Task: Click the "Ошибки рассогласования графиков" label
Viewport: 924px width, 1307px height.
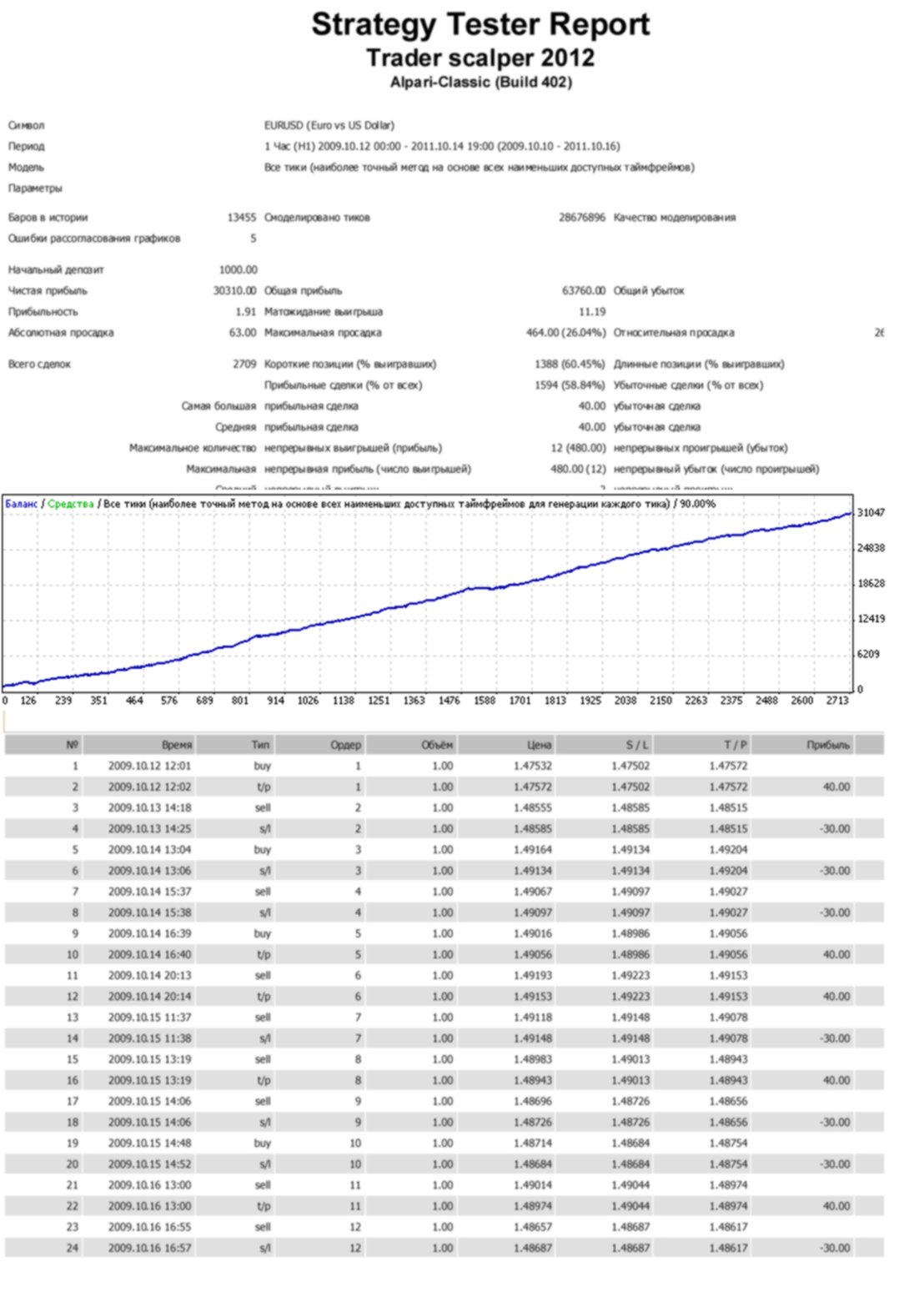Action: click(94, 239)
